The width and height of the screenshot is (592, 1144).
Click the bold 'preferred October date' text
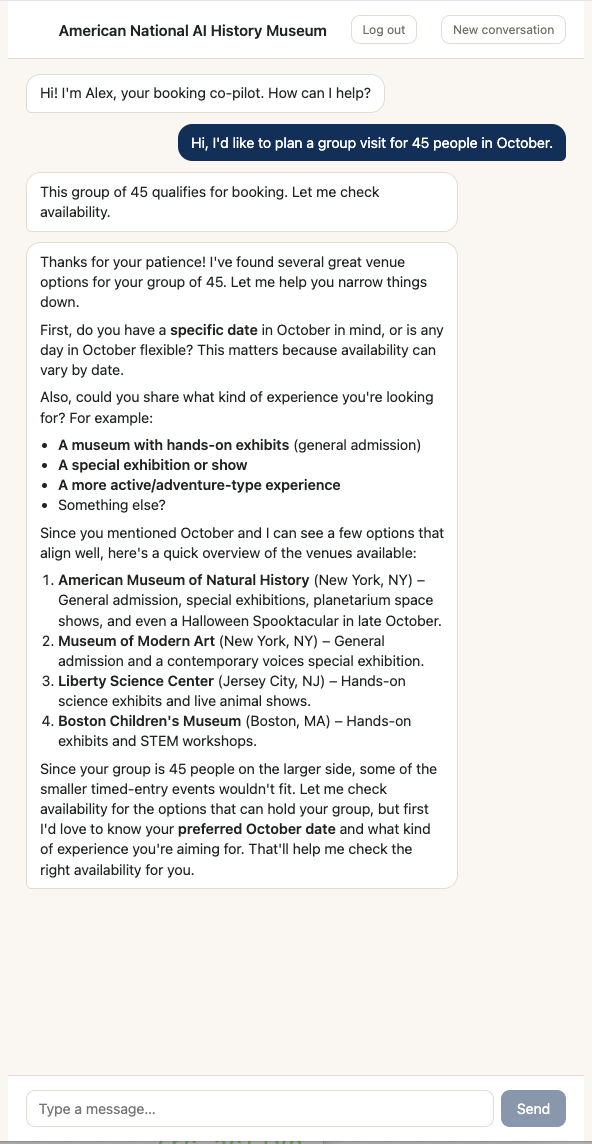pyautogui.click(x=257, y=829)
